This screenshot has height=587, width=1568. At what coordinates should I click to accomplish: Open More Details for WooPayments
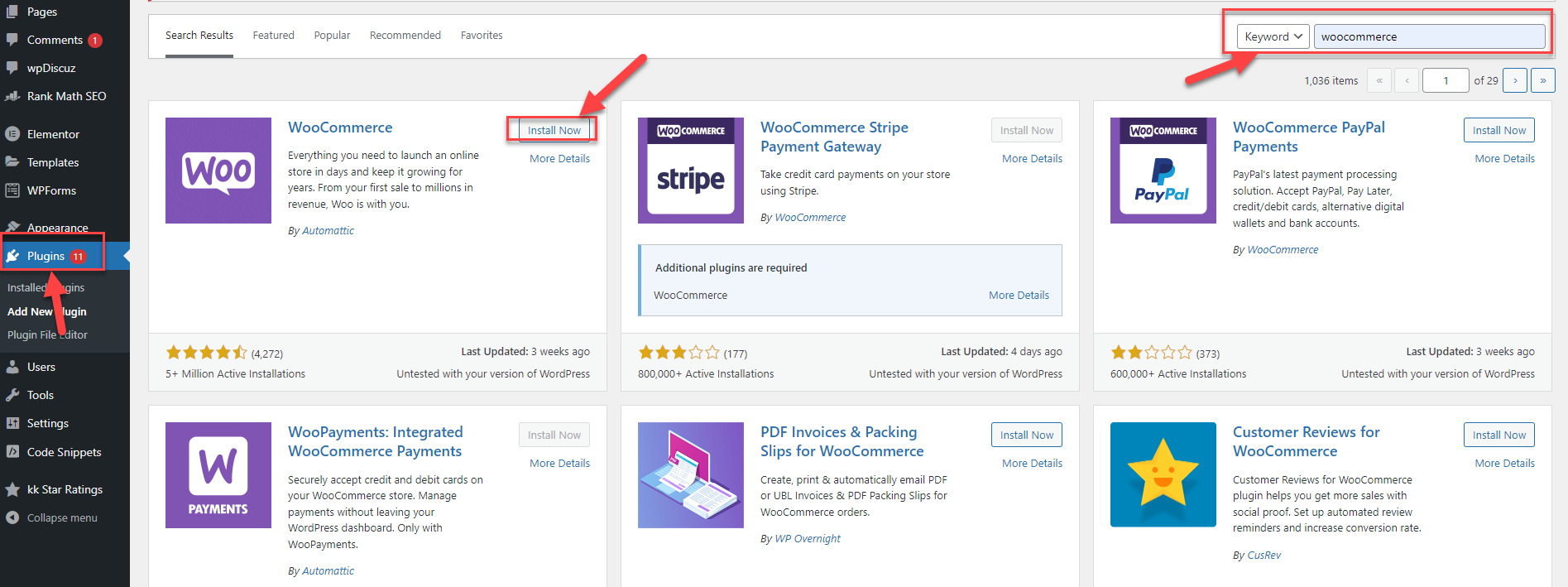[559, 463]
